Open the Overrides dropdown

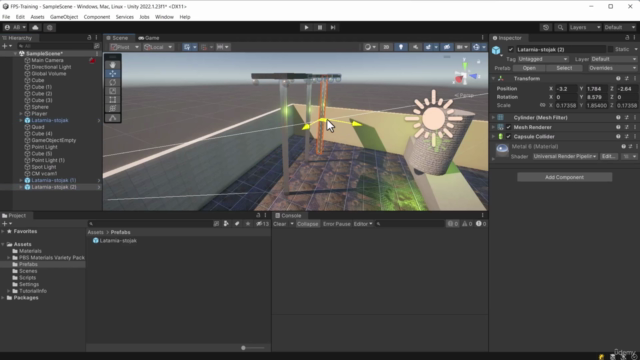pos(612,68)
